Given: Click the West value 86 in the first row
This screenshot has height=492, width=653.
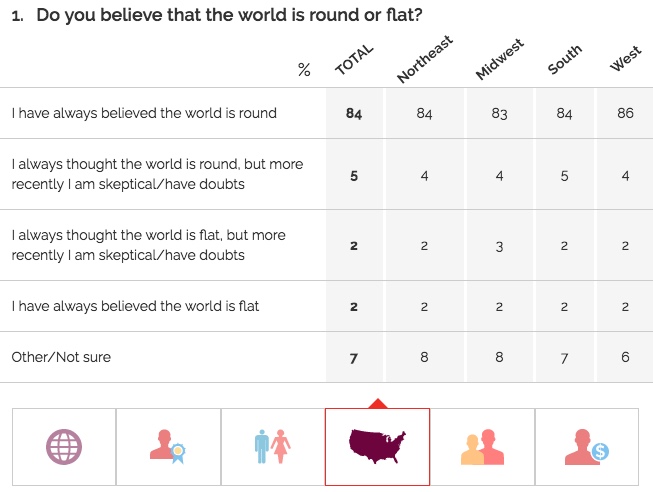Looking at the screenshot, I should coord(625,113).
